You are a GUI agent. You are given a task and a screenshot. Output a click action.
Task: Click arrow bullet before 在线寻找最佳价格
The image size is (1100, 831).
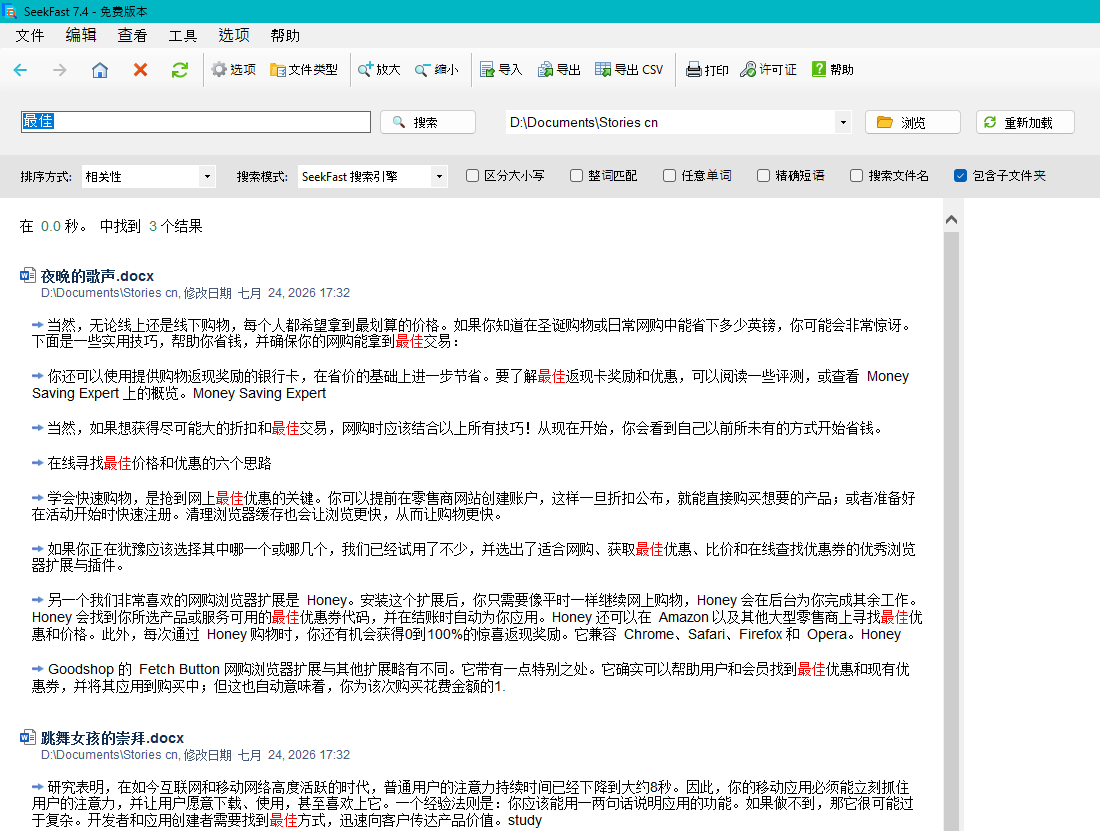[x=38, y=463]
